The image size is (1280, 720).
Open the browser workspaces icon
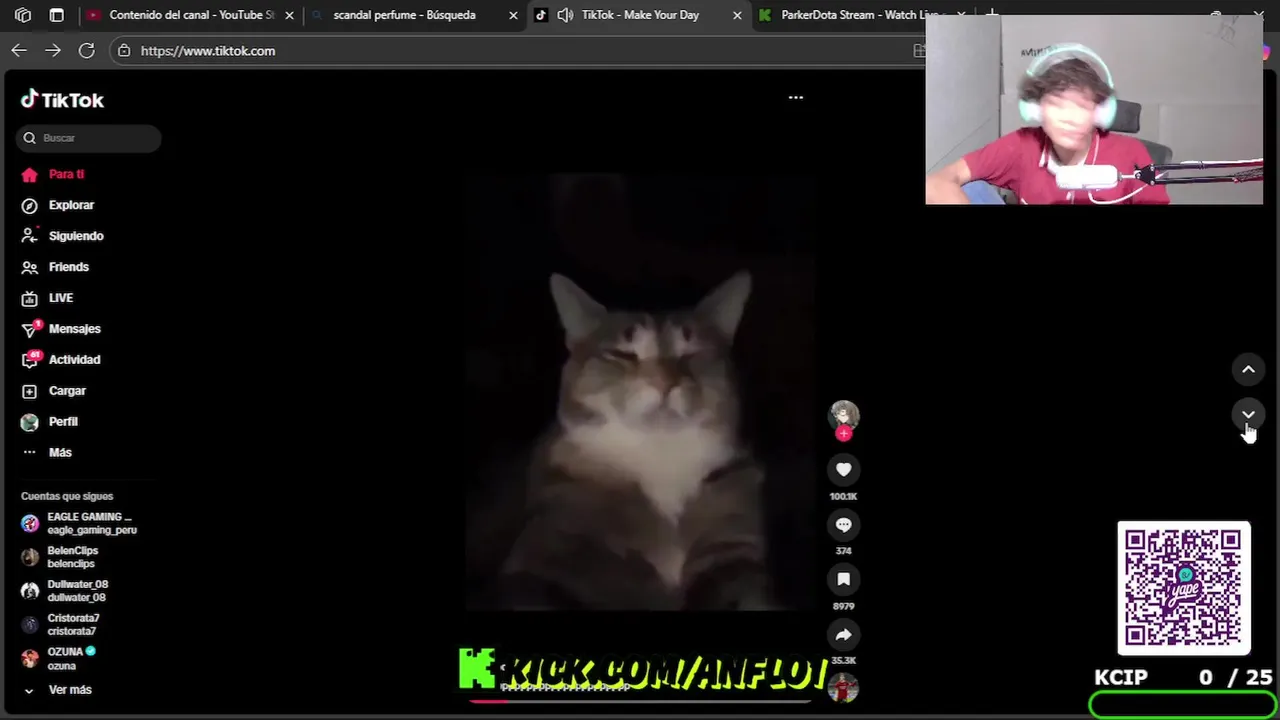23,15
